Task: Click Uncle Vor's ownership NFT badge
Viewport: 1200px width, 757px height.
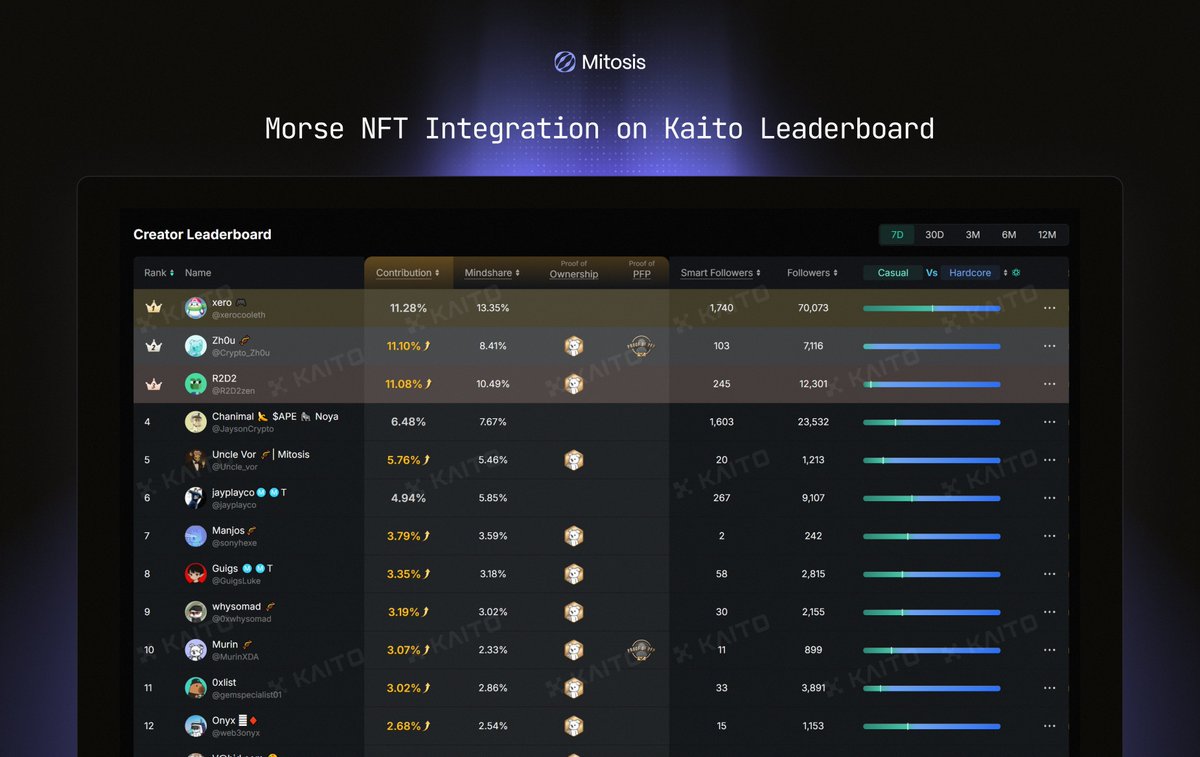Action: point(574,460)
